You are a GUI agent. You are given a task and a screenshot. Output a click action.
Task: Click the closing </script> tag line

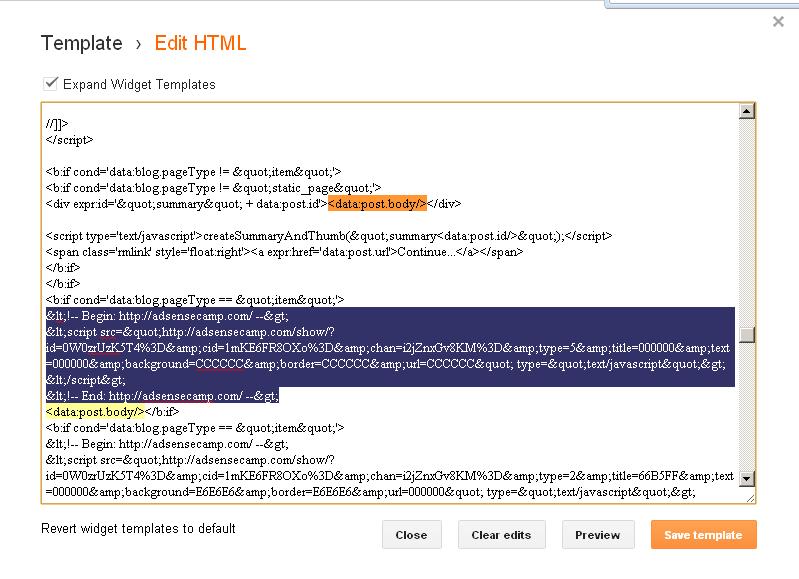[69, 140]
